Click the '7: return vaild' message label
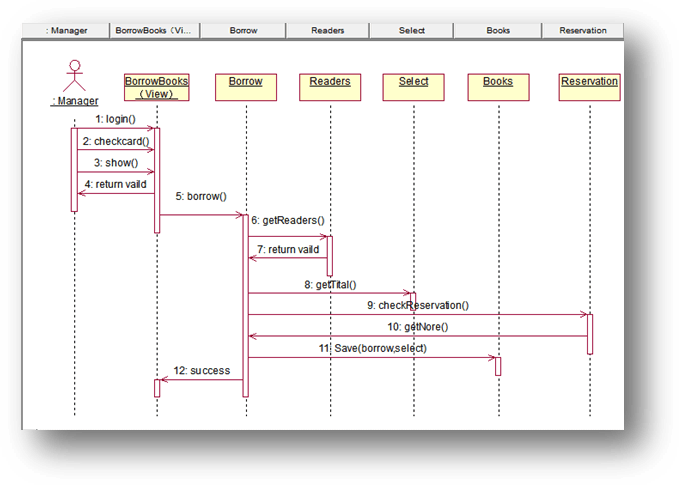 pos(288,250)
